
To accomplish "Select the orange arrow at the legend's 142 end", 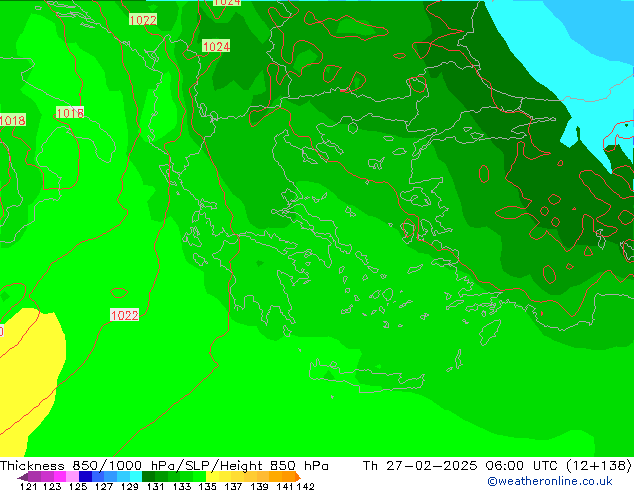I will point(298,476).
